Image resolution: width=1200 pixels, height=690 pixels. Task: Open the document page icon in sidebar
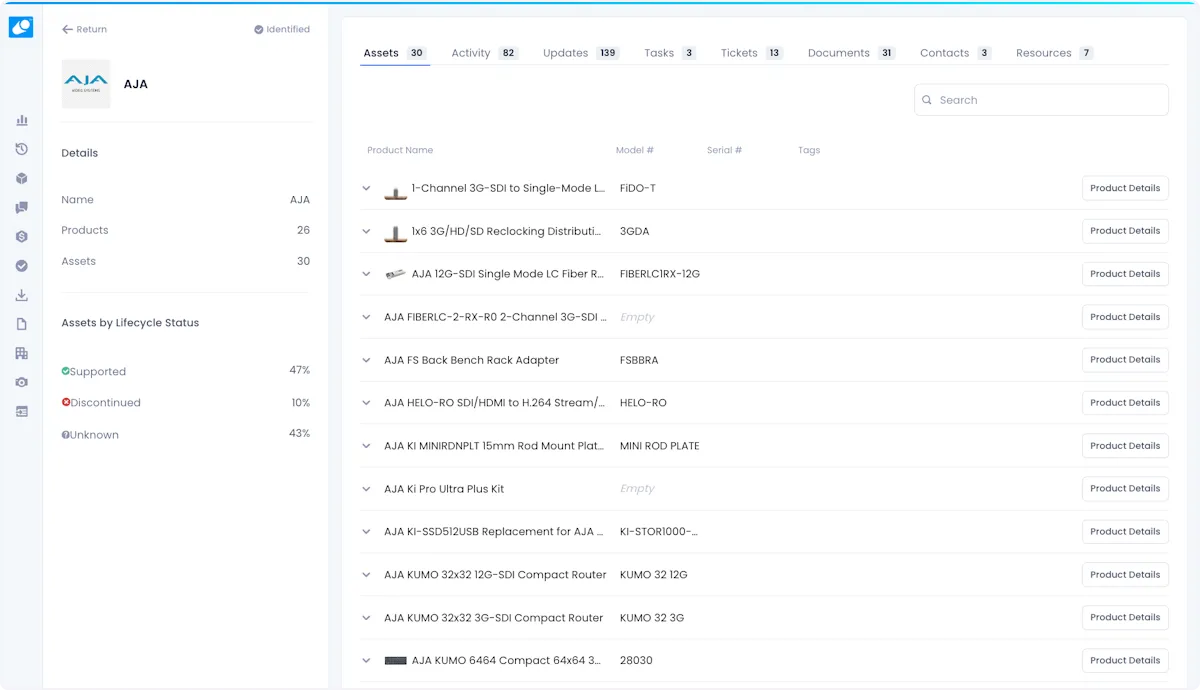coord(22,324)
